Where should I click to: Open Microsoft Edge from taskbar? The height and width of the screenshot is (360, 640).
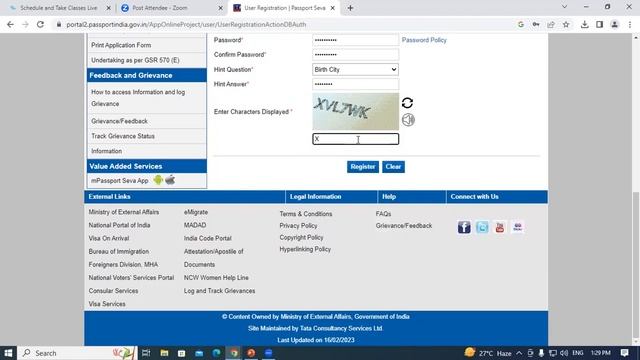click(x=216, y=353)
